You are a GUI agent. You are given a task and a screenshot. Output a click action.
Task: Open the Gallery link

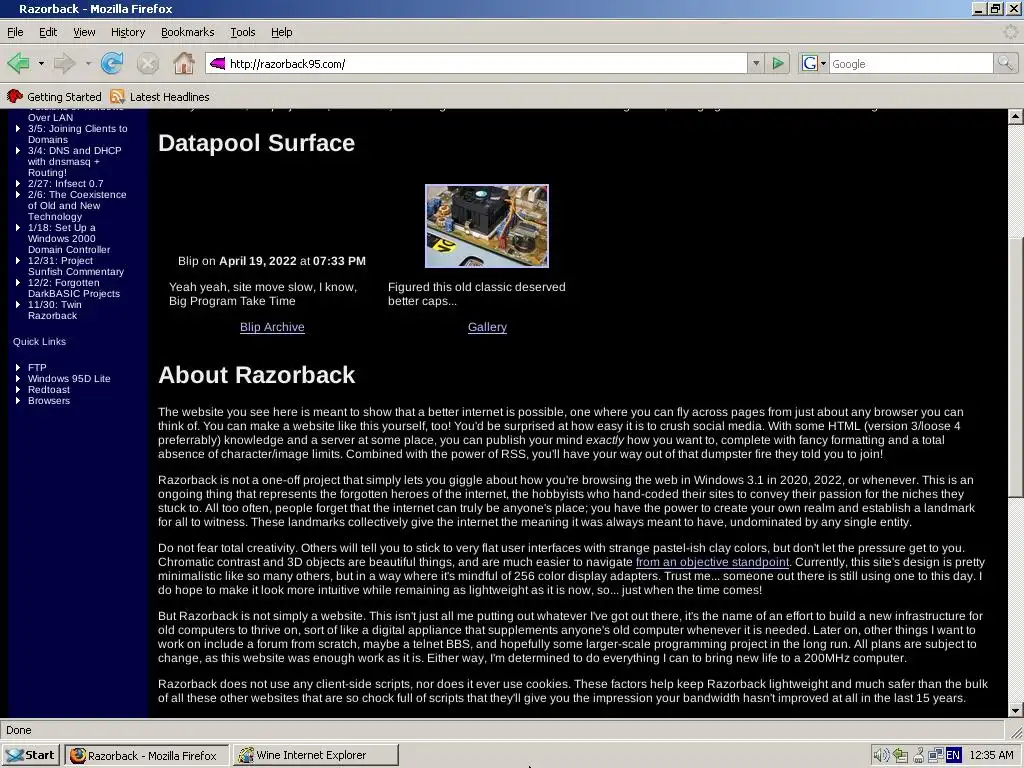[487, 327]
